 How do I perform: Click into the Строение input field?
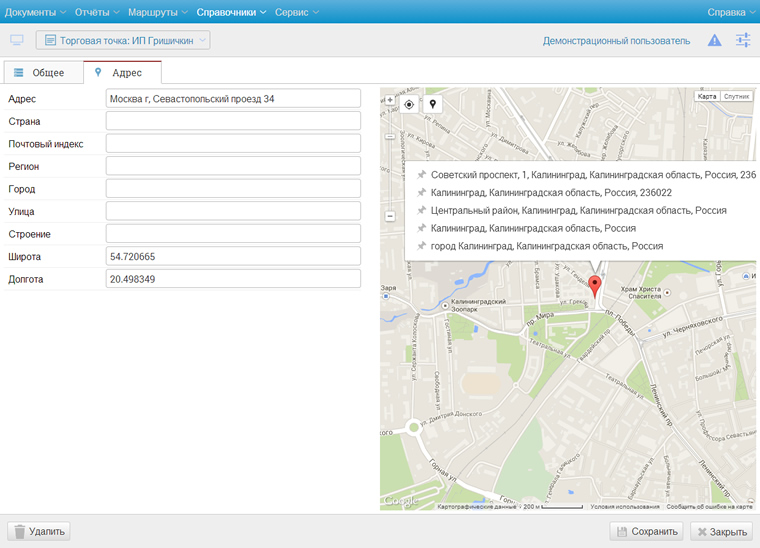[x=233, y=234]
